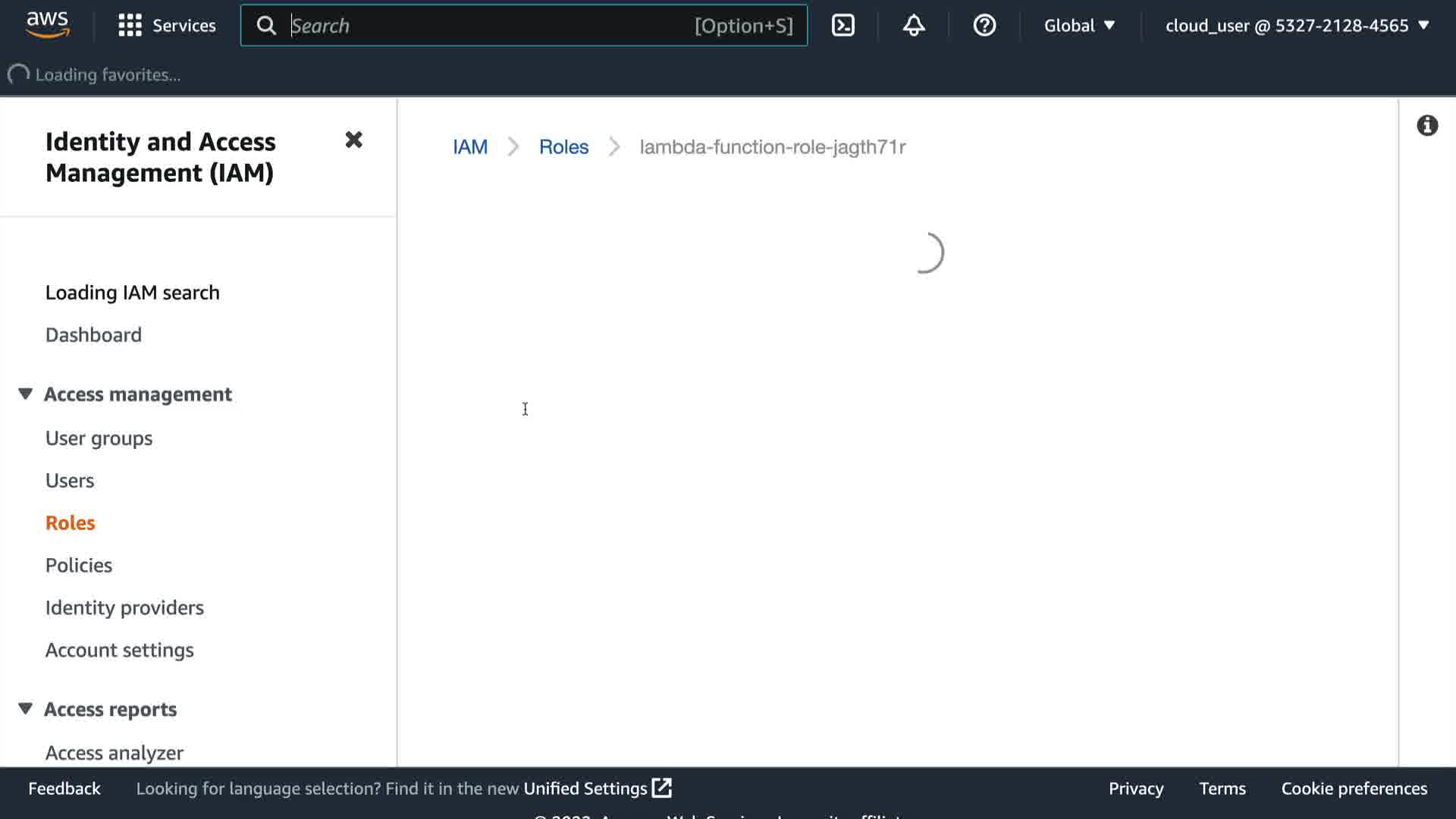
Task: Expand the cloud_user account menu
Action: [1297, 26]
